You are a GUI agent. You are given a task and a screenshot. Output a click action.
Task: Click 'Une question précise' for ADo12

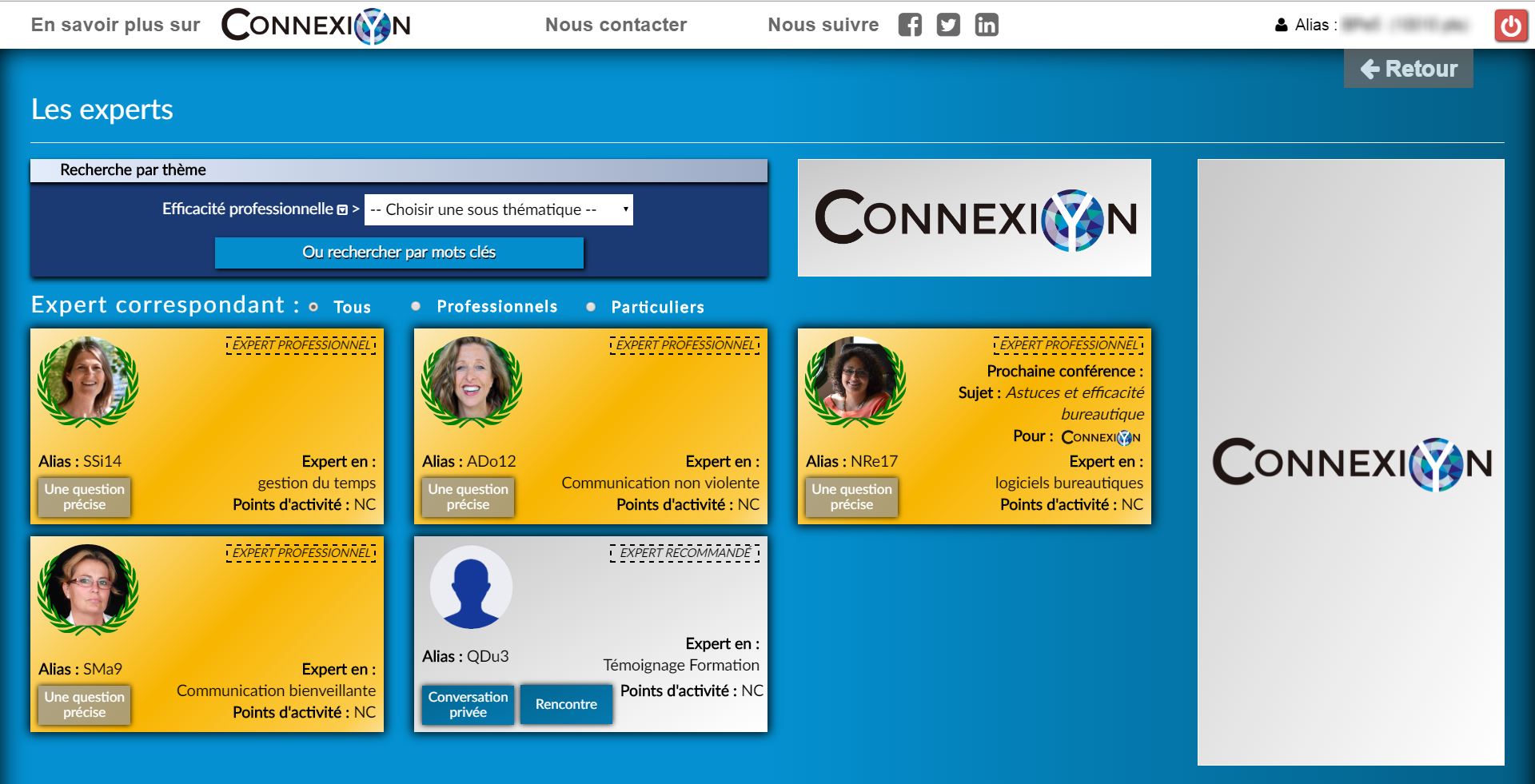pos(468,497)
